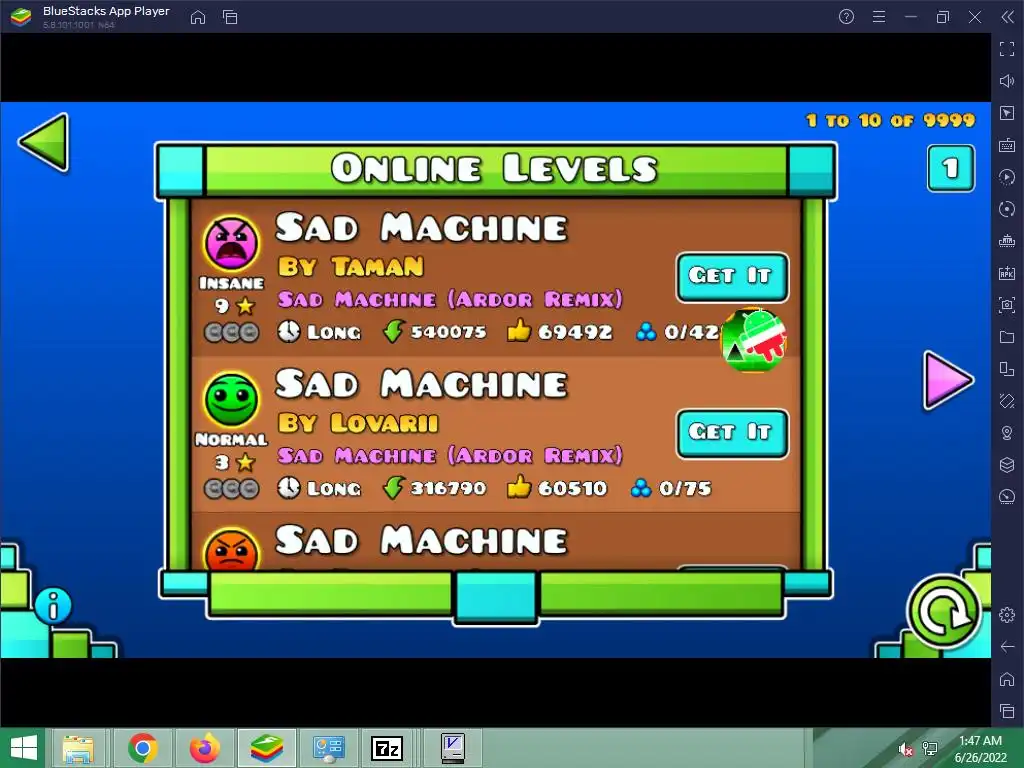
Task: Open the memory trim icon
Action: [1007, 241]
